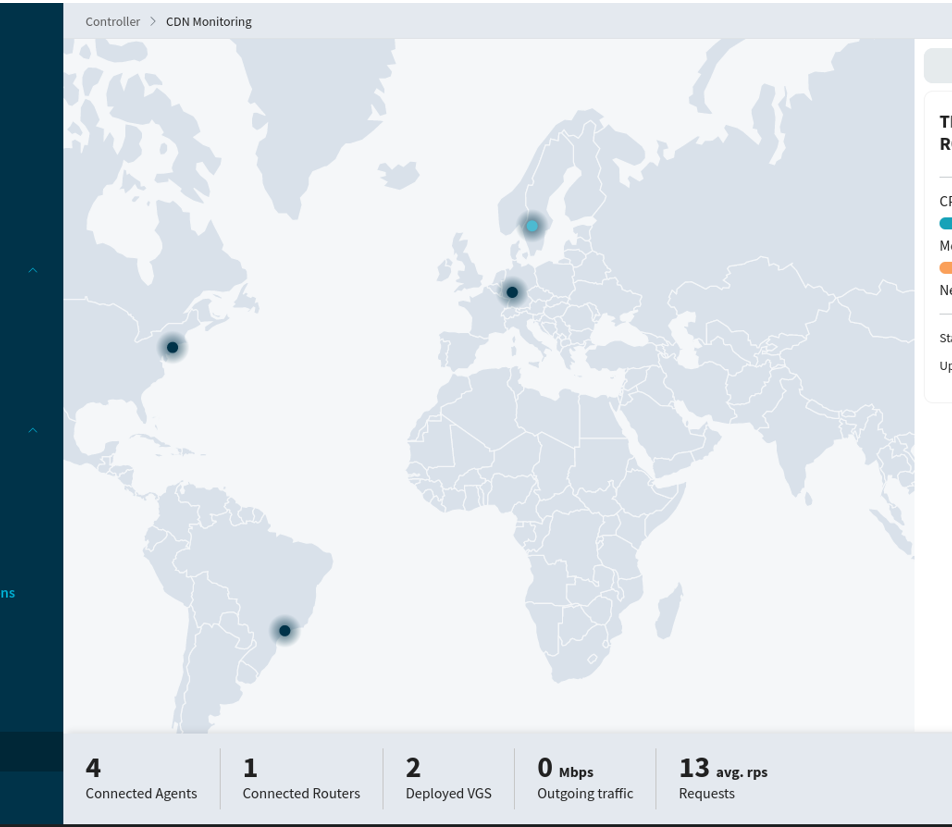The width and height of the screenshot is (952, 827).
Task: Click the US East Coast node marker
Action: pos(172,347)
